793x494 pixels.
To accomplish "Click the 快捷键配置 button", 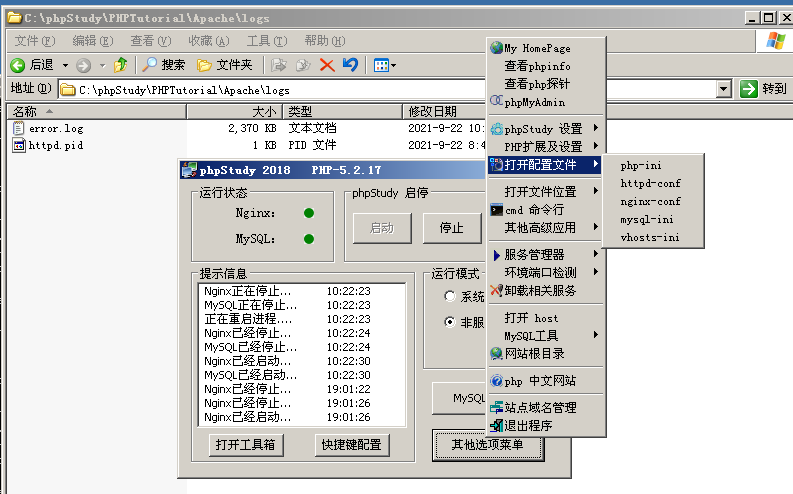I will [x=351, y=445].
